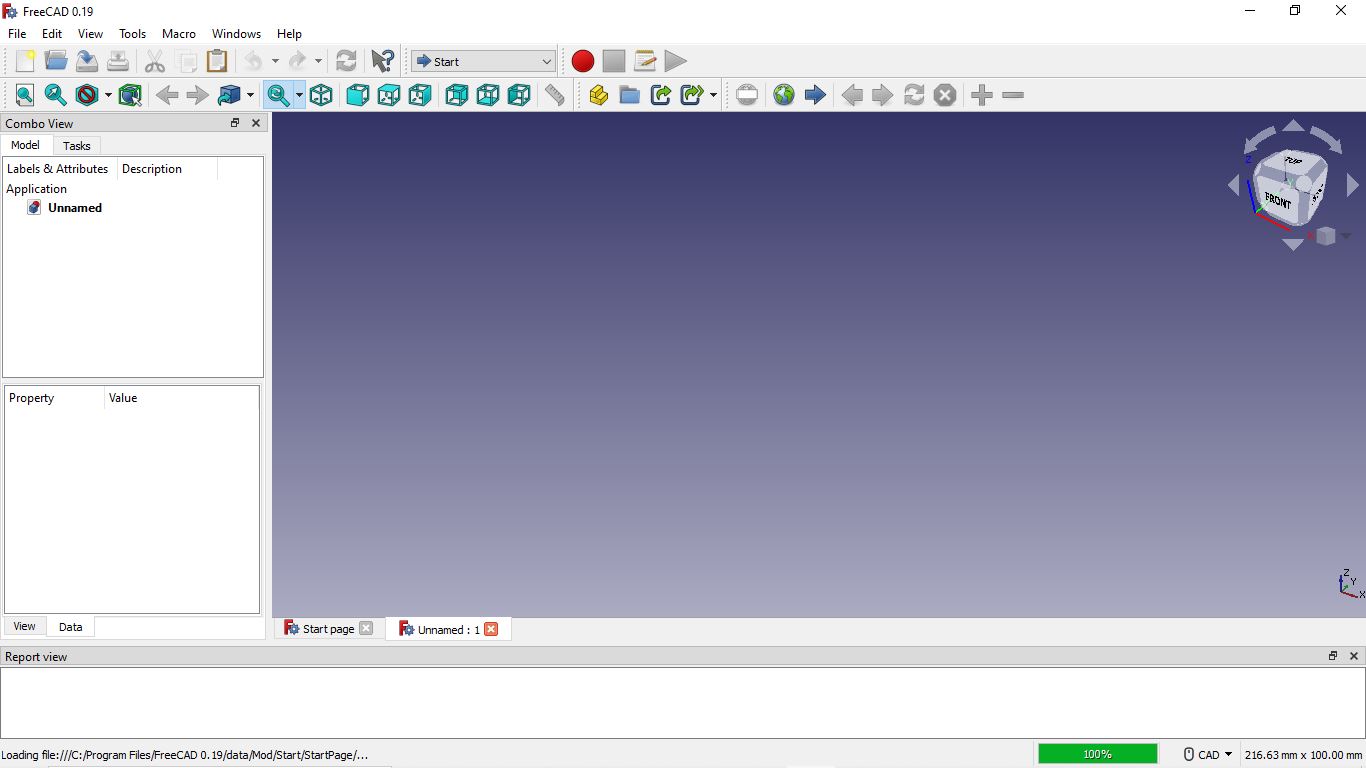Set the view to Top
Viewport: 1366px width, 768px height.
(x=389, y=95)
